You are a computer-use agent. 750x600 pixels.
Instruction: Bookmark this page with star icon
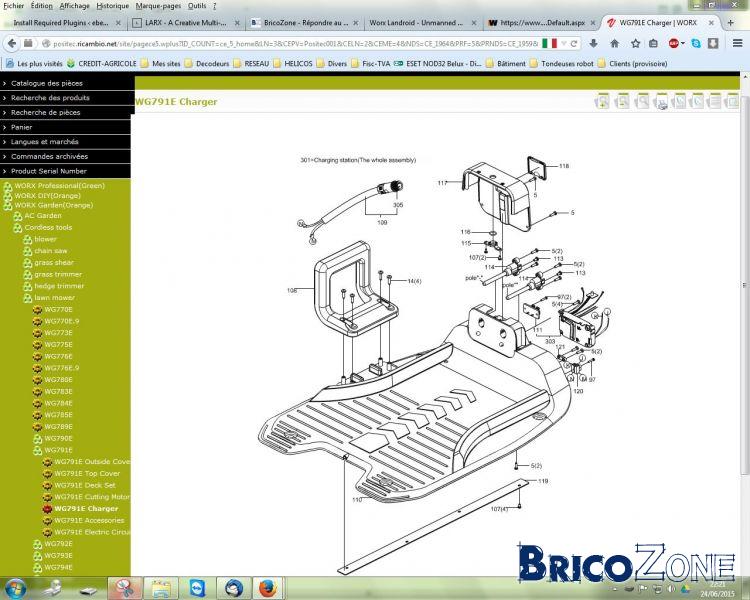pyautogui.click(x=635, y=44)
